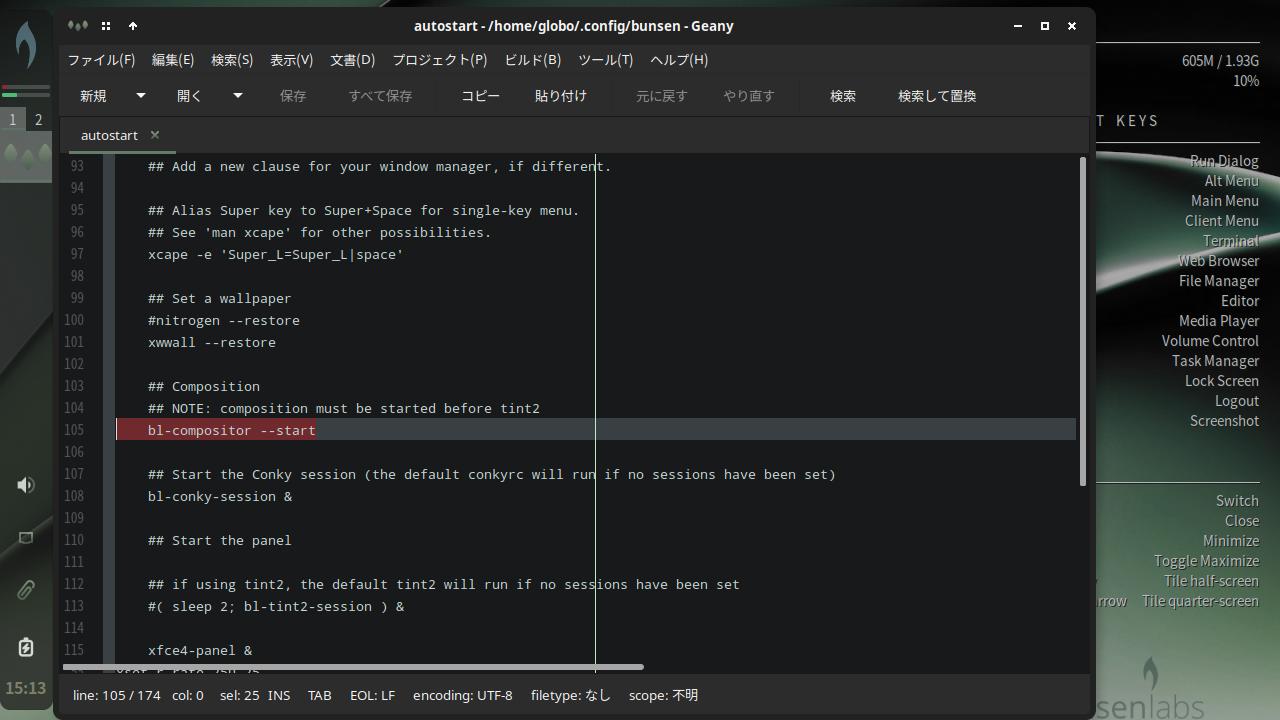
Task: Click the up-arrow icon in title bar
Action: (x=133, y=26)
